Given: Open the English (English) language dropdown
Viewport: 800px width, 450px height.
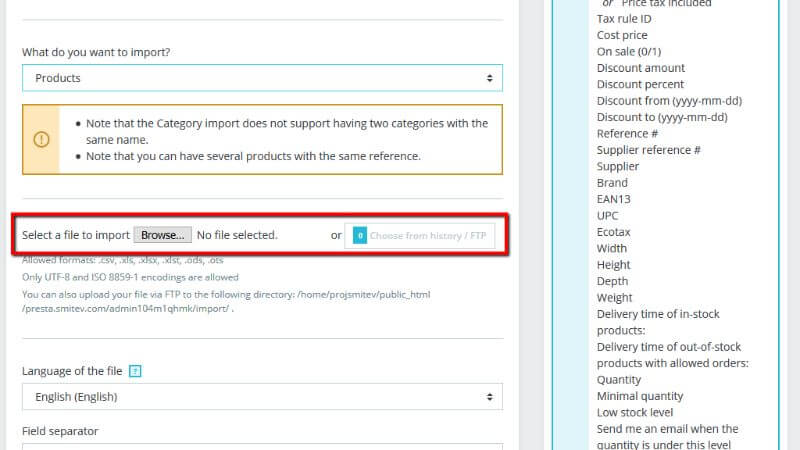Looking at the screenshot, I should 262,396.
